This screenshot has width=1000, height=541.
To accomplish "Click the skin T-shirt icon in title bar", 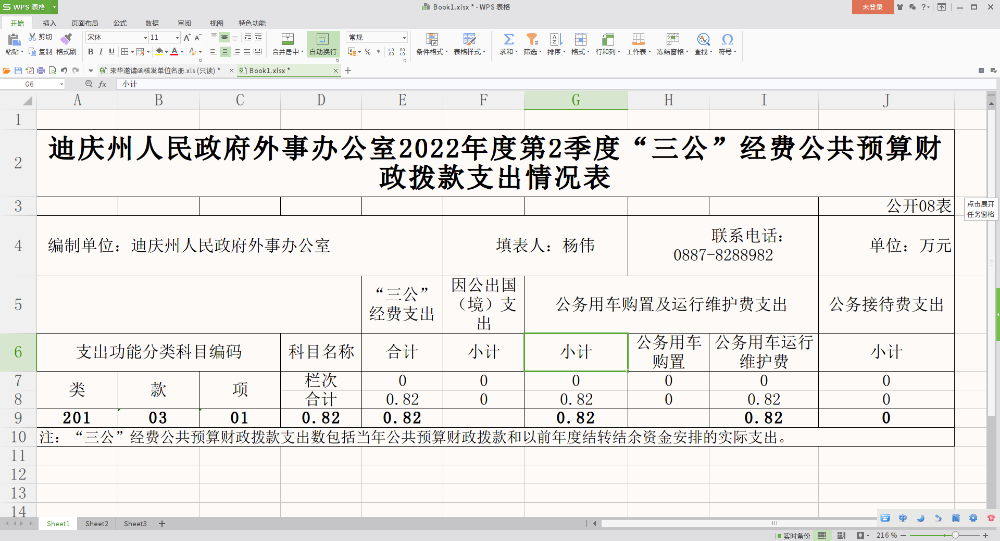I will [900, 7].
